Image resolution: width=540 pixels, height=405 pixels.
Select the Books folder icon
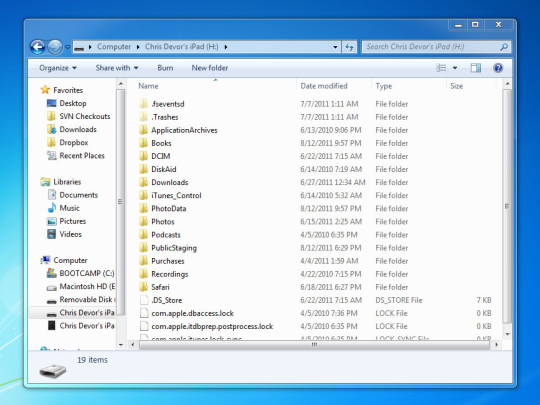pyautogui.click(x=144, y=143)
